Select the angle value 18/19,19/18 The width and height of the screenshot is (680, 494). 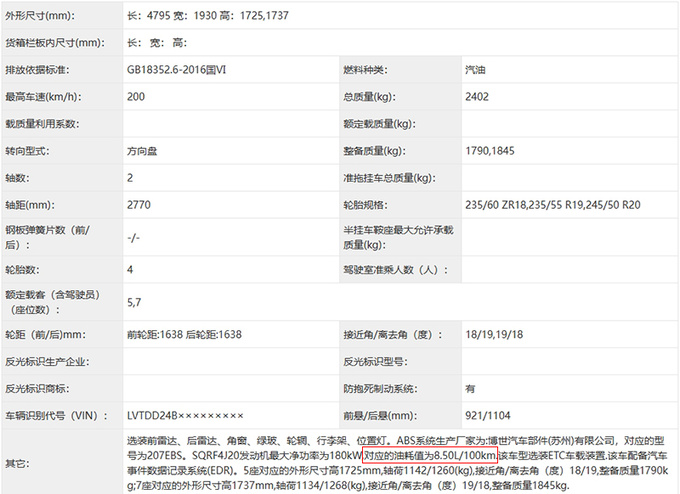(x=494, y=334)
